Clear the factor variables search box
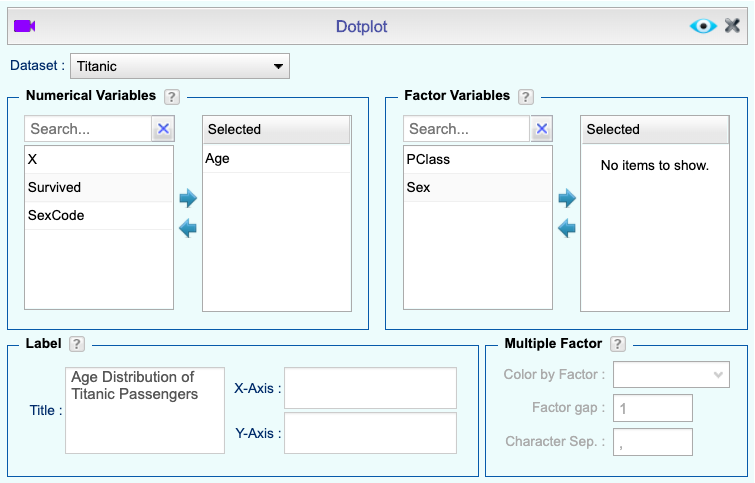The width and height of the screenshot is (755, 483). pos(541,129)
